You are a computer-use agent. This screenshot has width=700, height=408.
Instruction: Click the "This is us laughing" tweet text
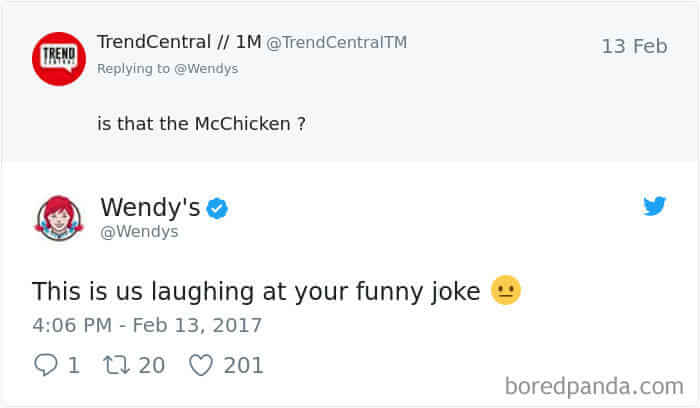(257, 291)
